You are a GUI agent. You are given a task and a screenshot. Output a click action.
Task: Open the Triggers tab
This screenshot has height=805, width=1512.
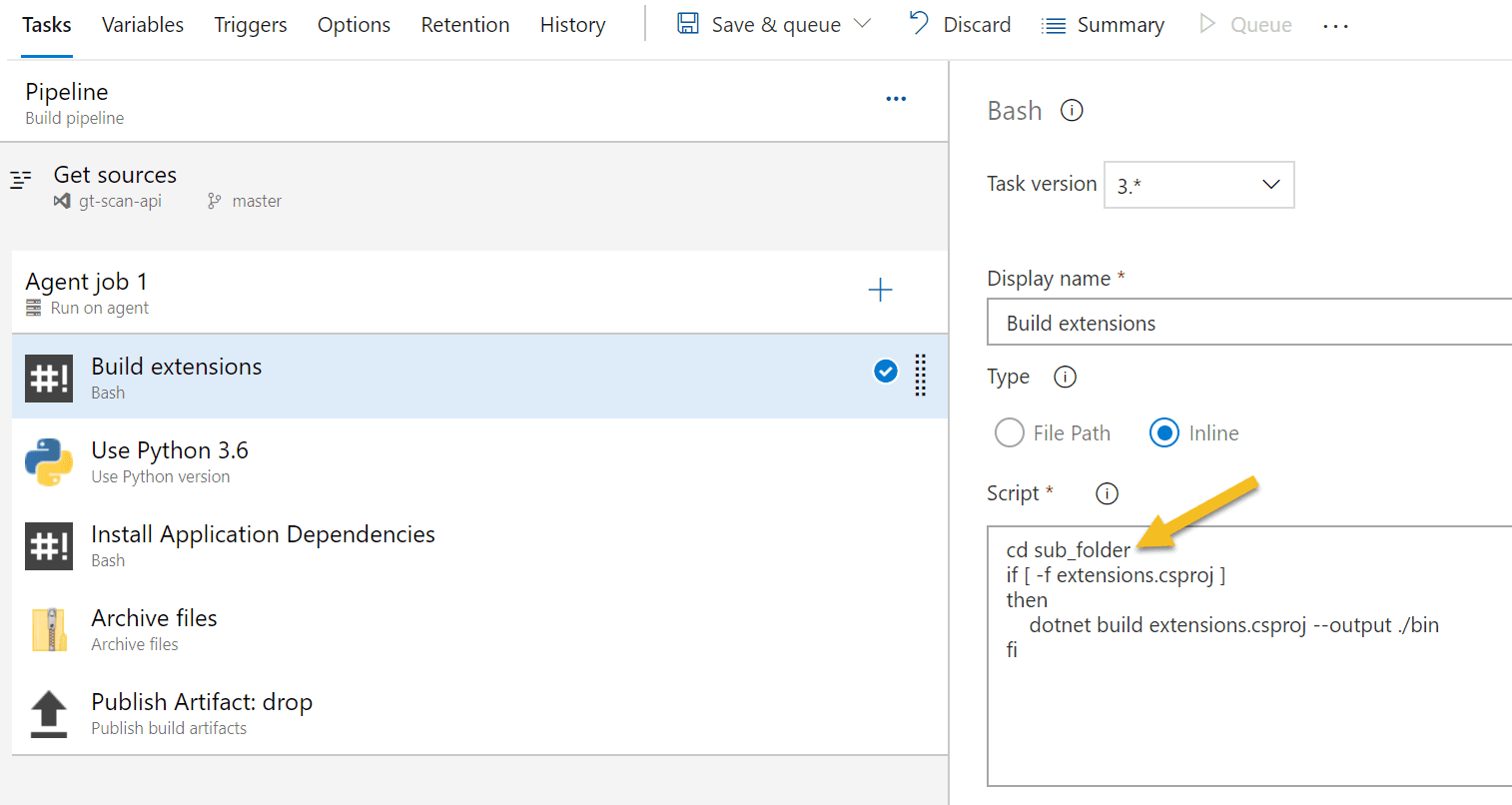click(x=250, y=24)
